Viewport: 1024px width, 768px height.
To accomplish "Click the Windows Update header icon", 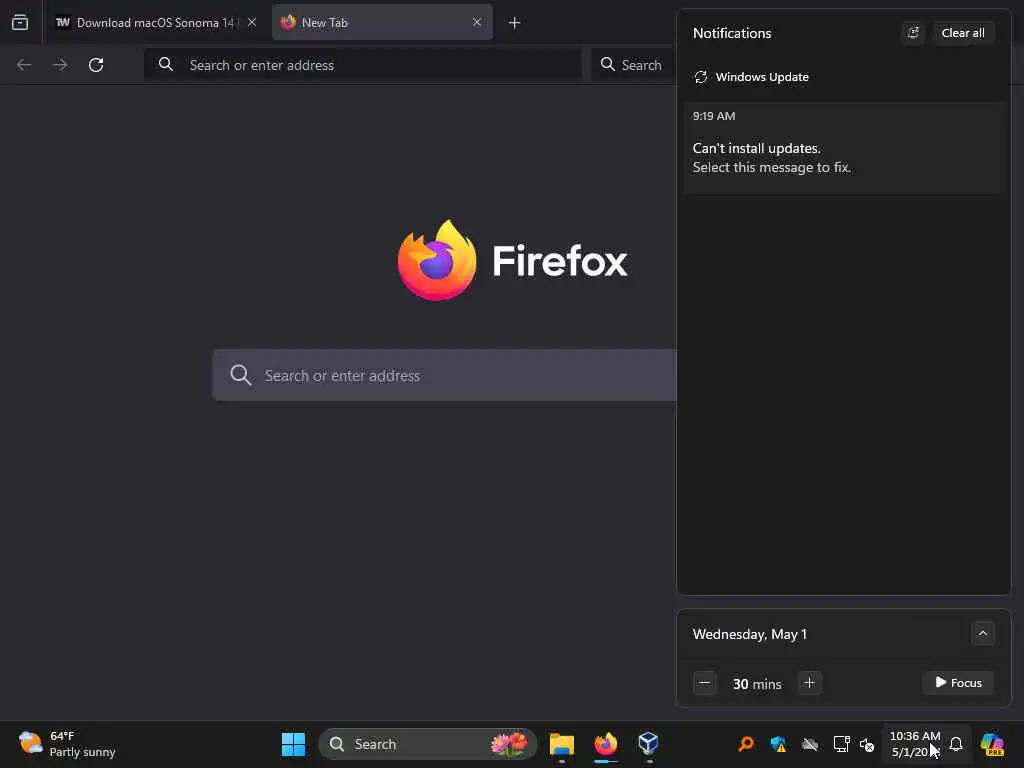I will [x=701, y=77].
